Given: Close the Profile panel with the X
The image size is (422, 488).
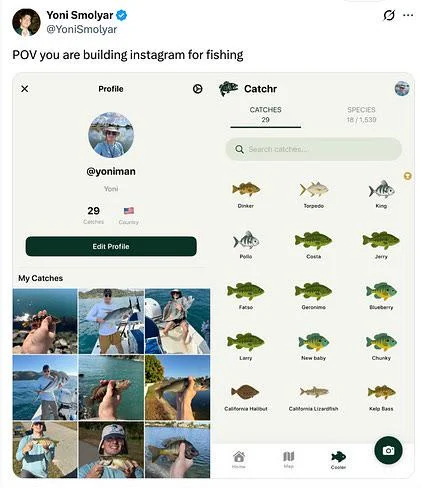Looking at the screenshot, I should point(25,89).
